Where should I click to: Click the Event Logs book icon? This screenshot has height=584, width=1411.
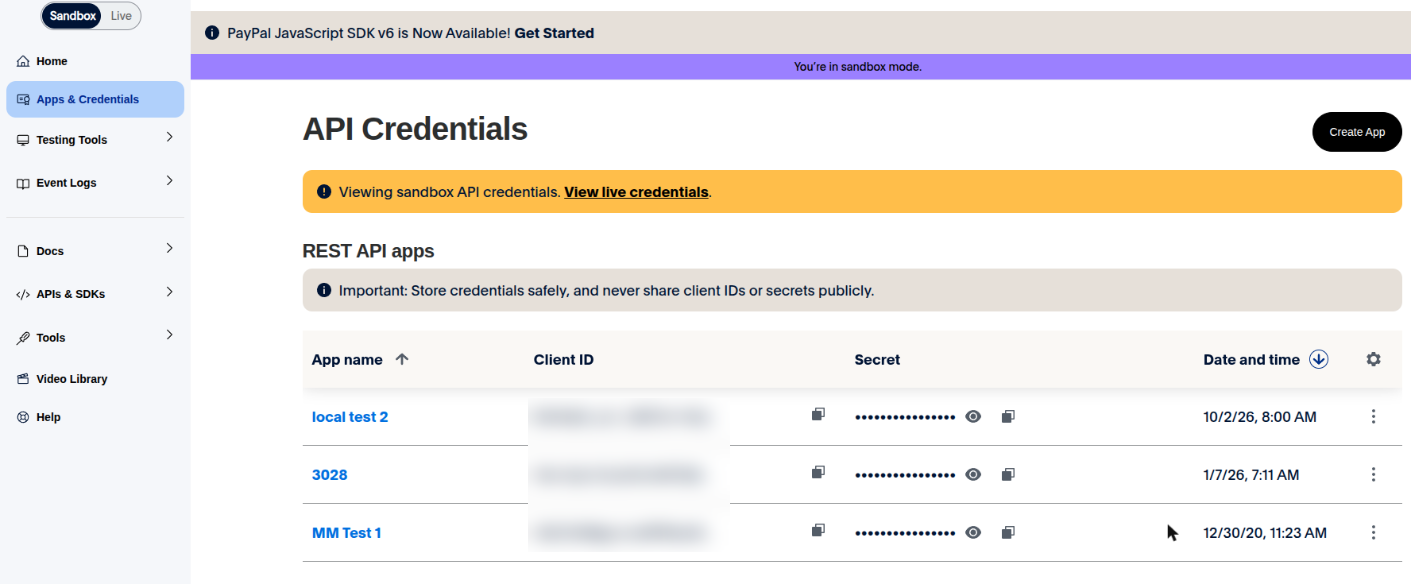tap(23, 183)
